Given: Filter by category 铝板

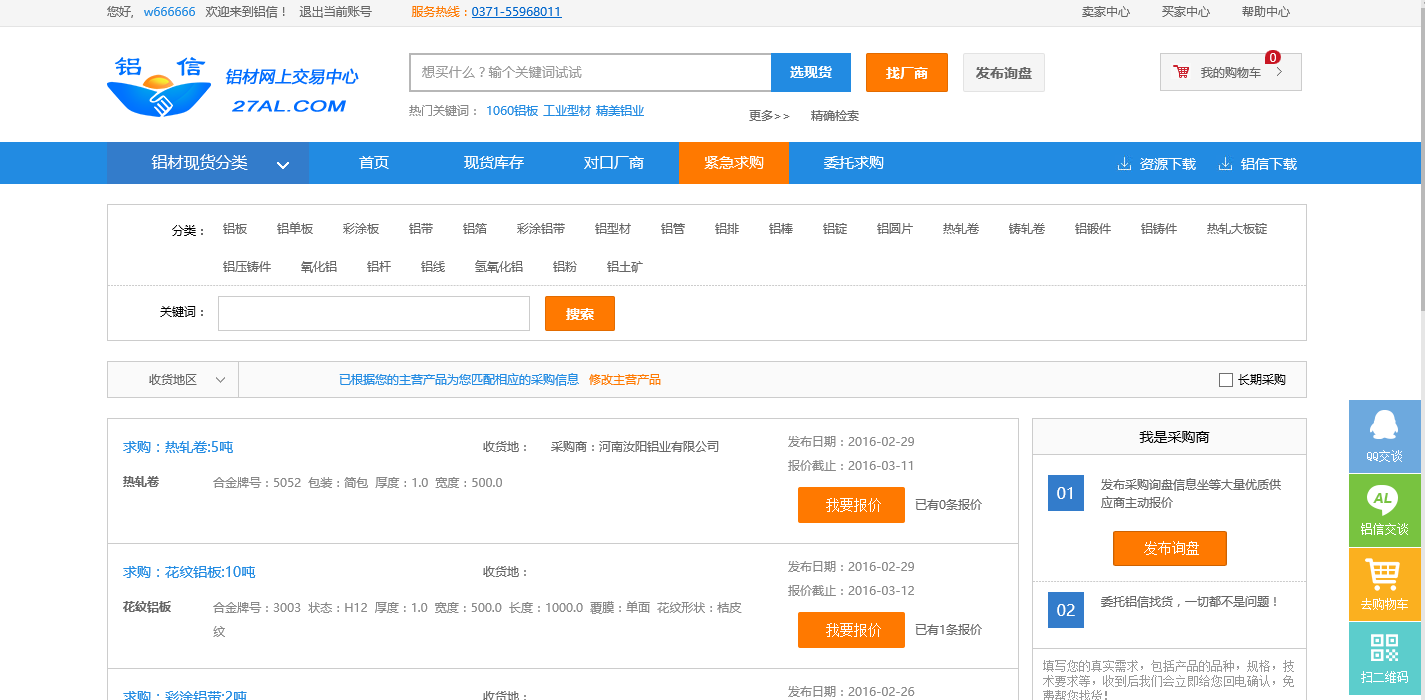Looking at the screenshot, I should (x=235, y=229).
